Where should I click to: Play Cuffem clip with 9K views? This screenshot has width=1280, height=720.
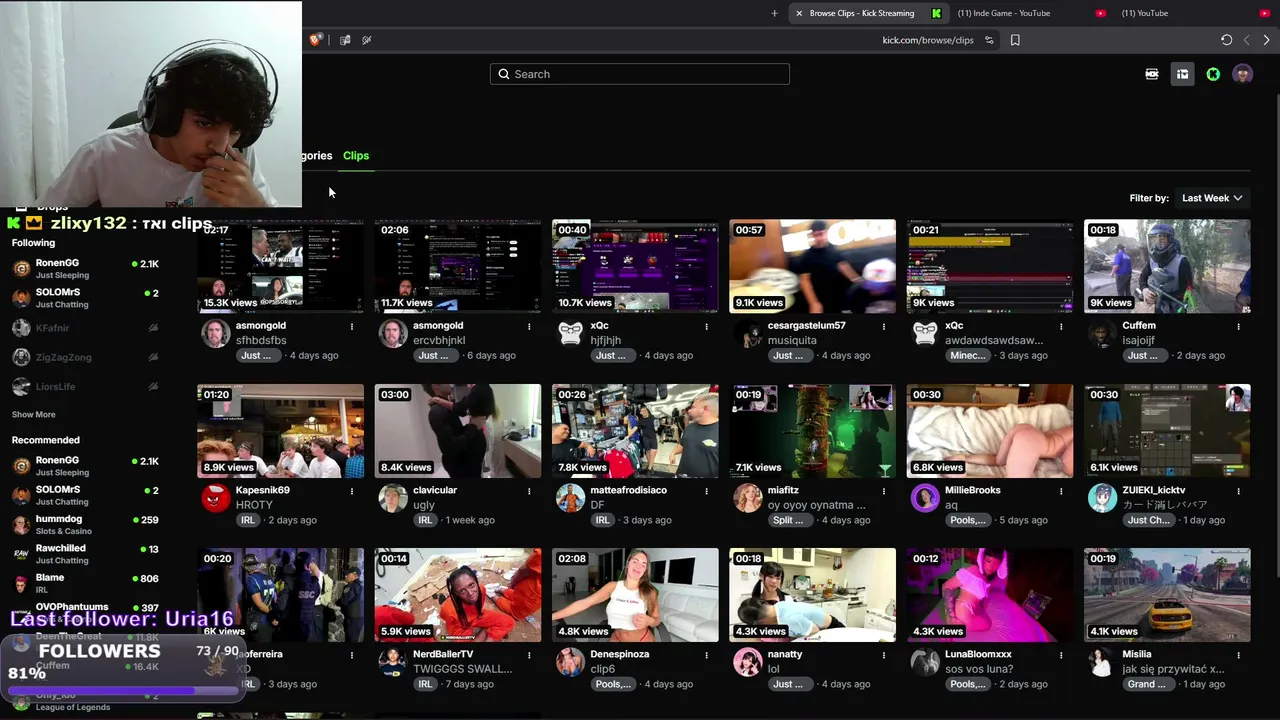[1167, 267]
